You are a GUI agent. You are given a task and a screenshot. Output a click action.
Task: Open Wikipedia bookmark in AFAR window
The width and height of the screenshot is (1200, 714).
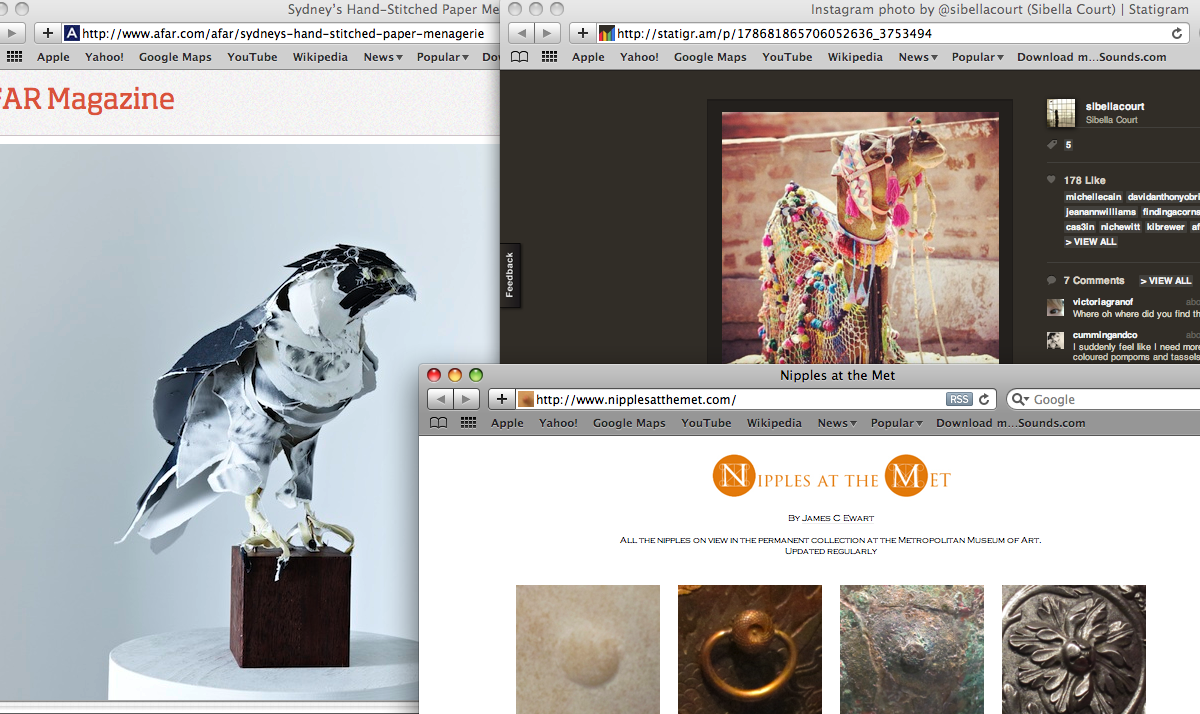coord(320,57)
